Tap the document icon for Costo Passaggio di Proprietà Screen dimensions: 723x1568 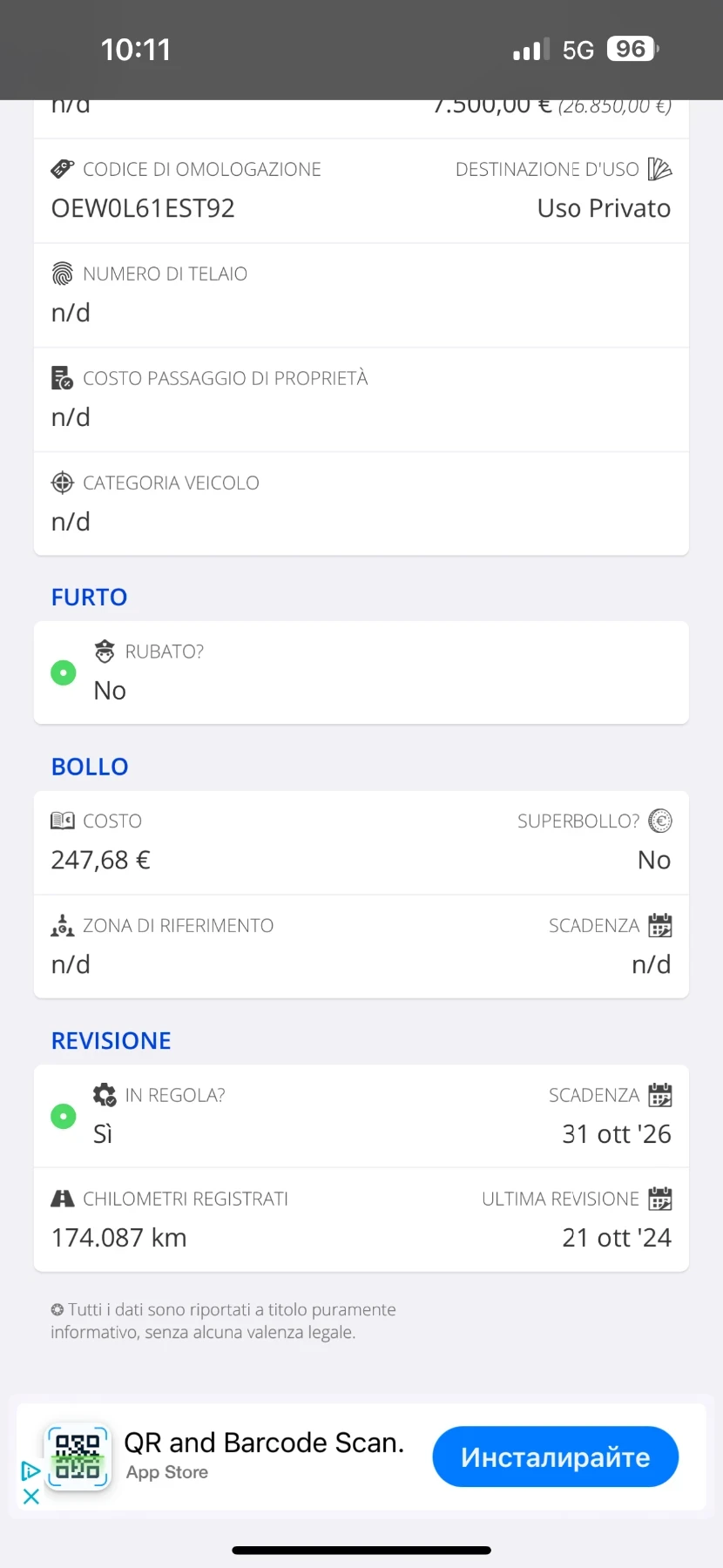(x=63, y=378)
